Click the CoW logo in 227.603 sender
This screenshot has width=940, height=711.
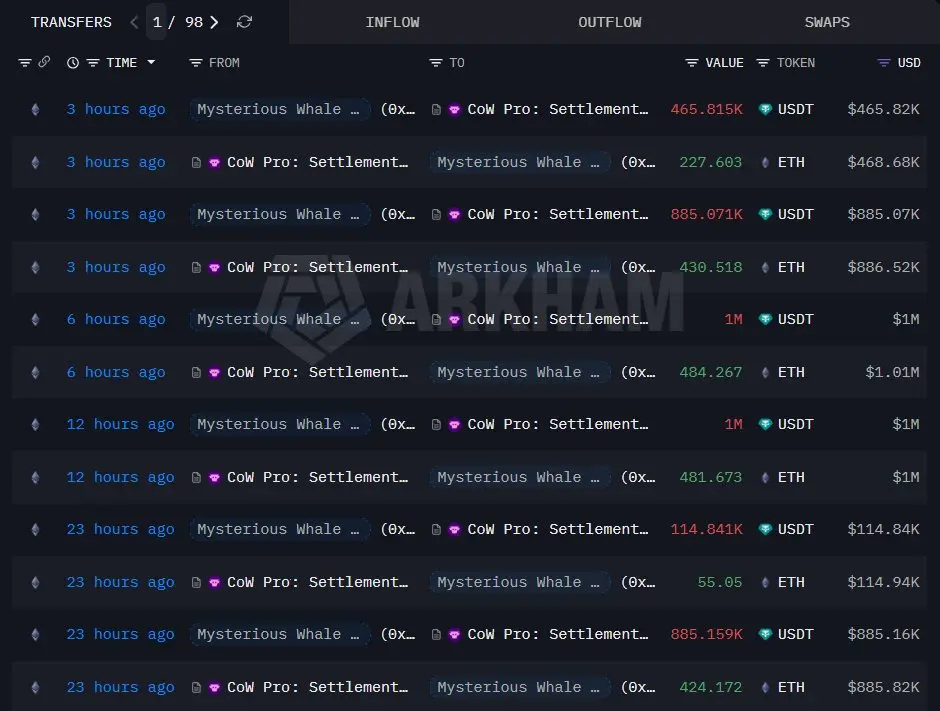214,162
